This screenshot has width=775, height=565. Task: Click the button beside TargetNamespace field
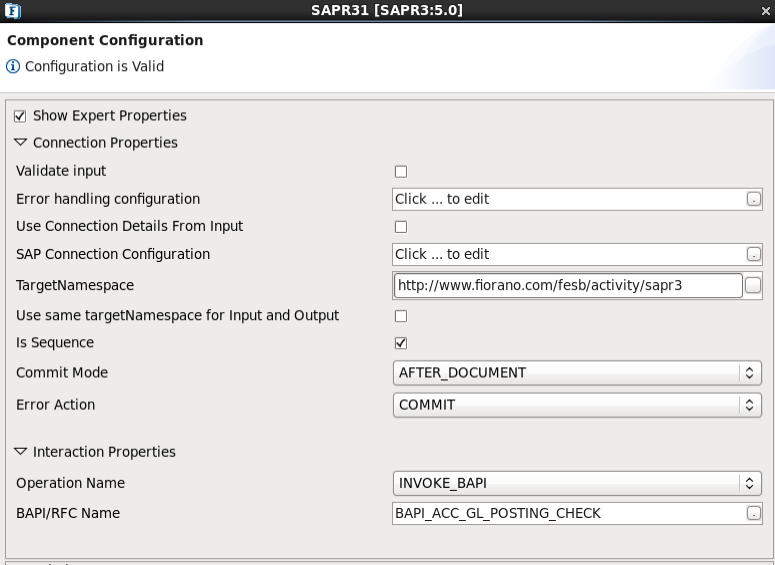tap(753, 285)
